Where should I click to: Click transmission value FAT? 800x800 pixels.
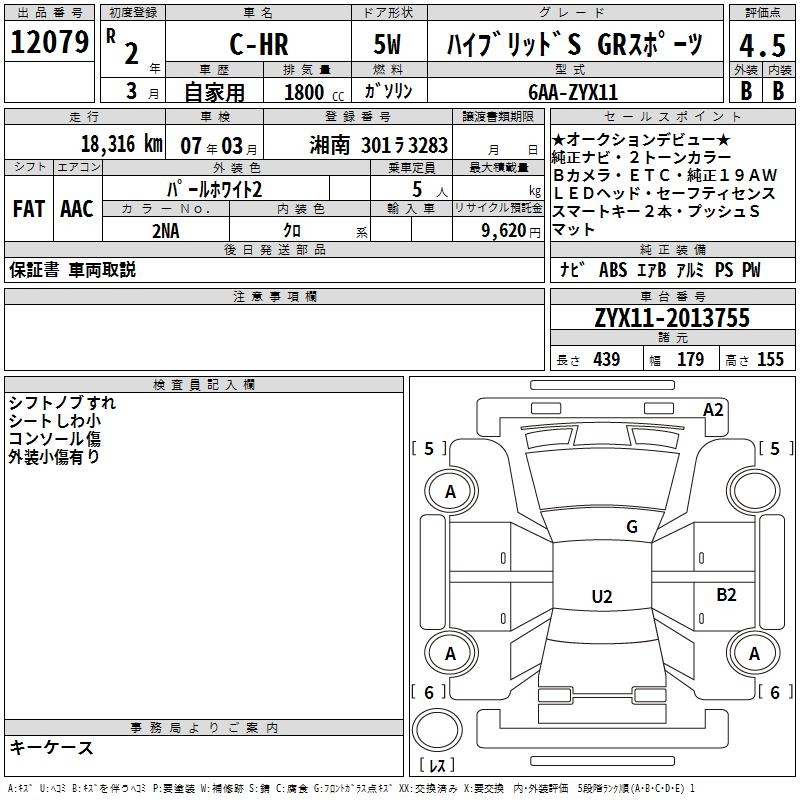coord(29,209)
